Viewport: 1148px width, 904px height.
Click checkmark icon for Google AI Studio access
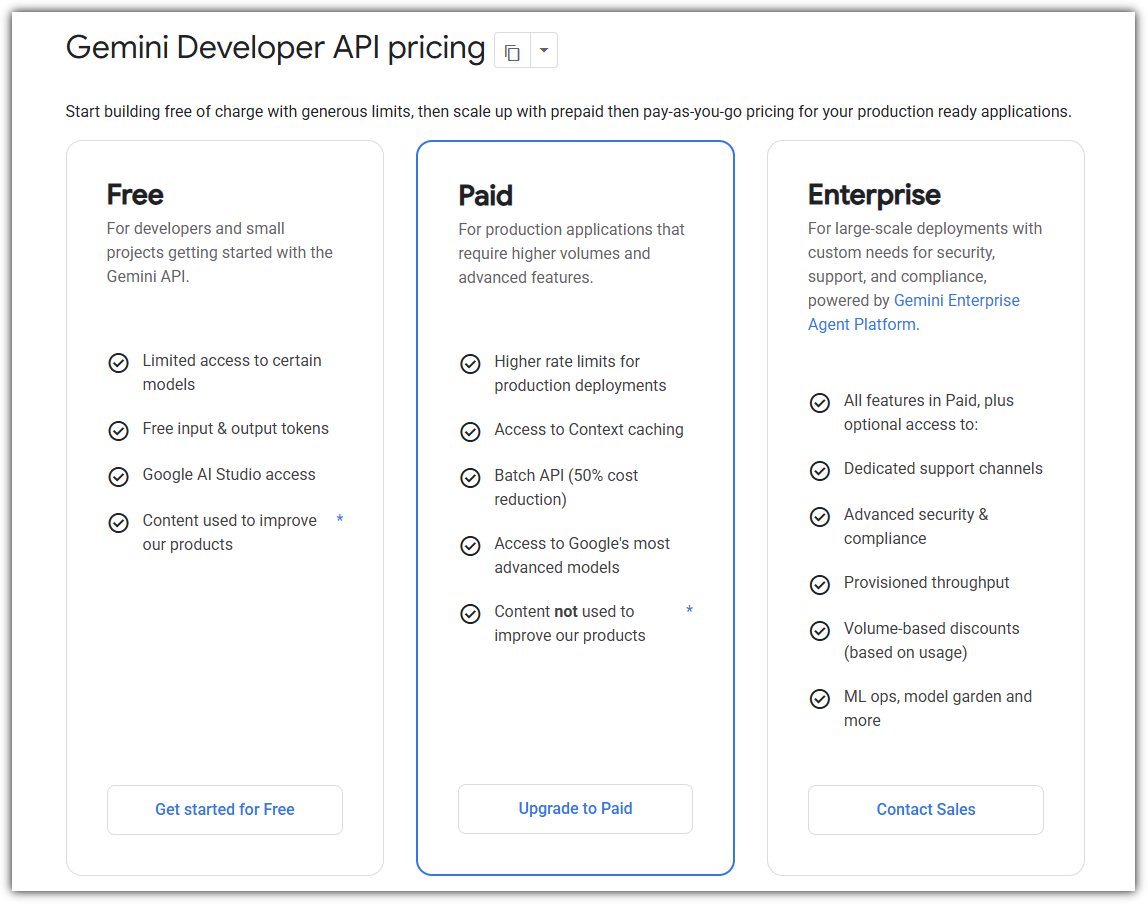click(x=119, y=477)
